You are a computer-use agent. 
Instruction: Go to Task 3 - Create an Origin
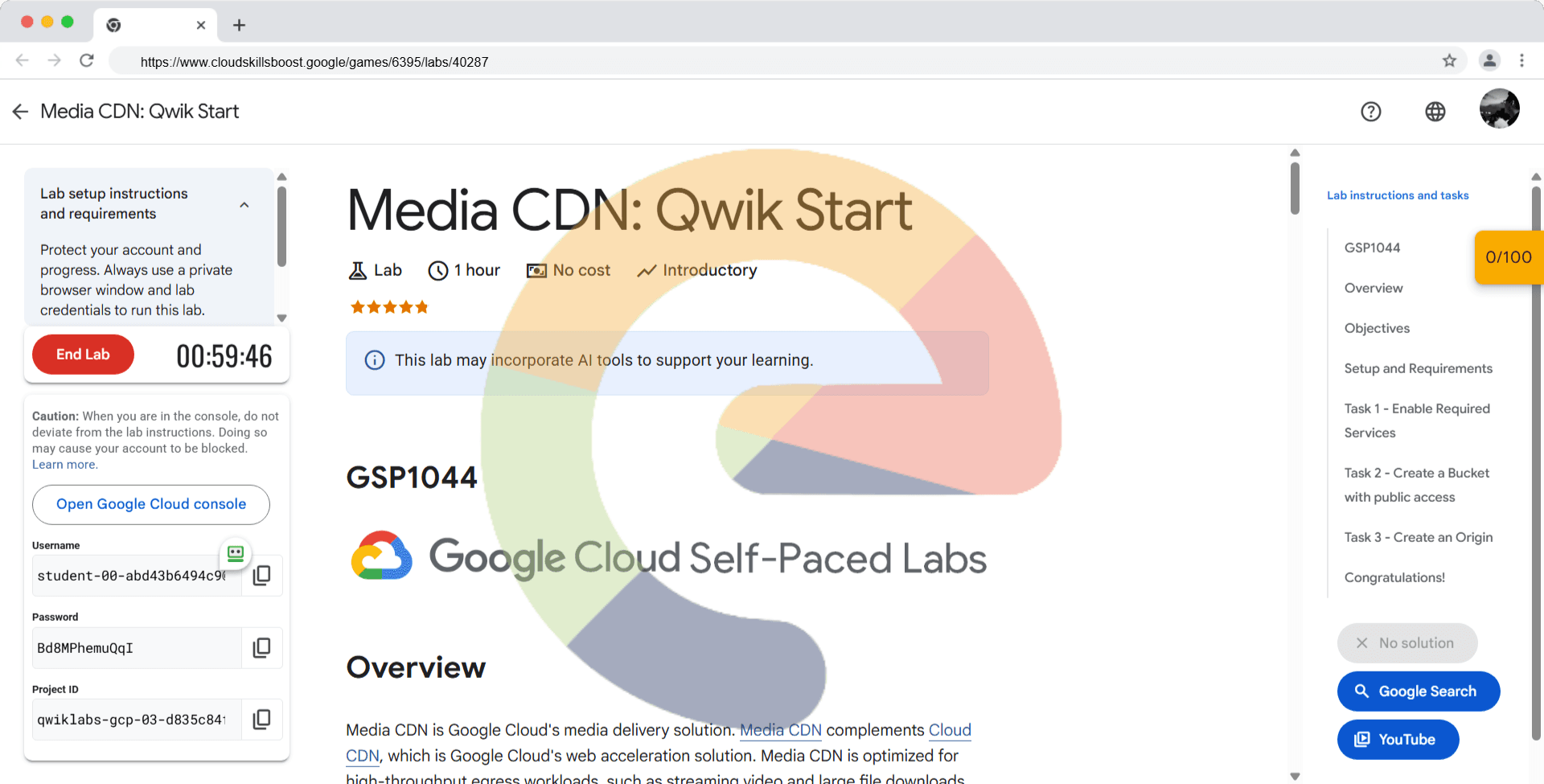[1419, 537]
